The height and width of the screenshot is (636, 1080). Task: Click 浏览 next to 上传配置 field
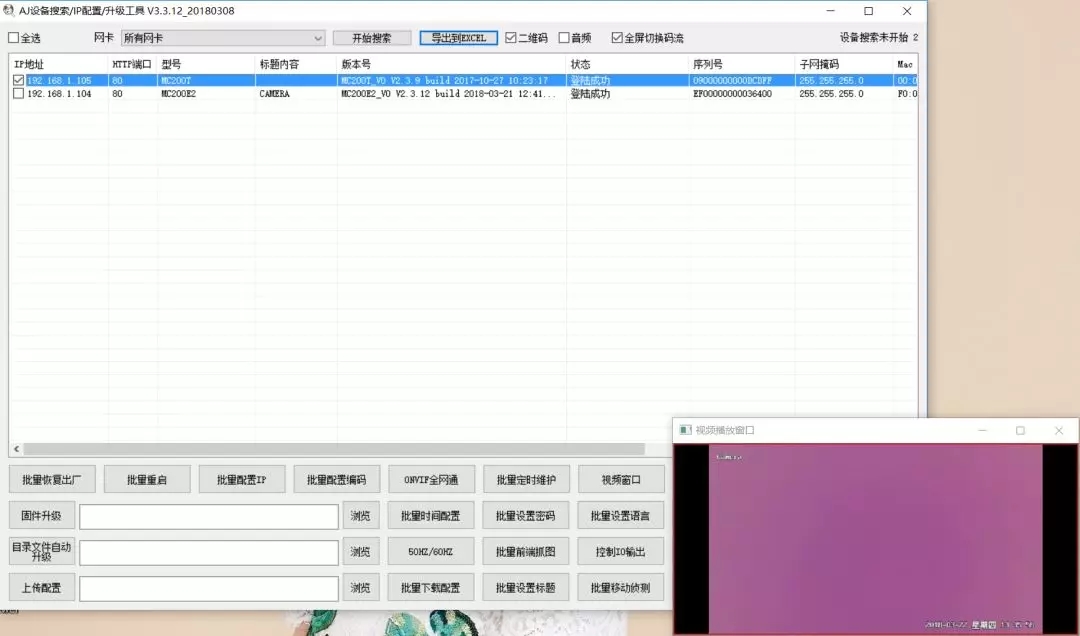pyautogui.click(x=360, y=588)
